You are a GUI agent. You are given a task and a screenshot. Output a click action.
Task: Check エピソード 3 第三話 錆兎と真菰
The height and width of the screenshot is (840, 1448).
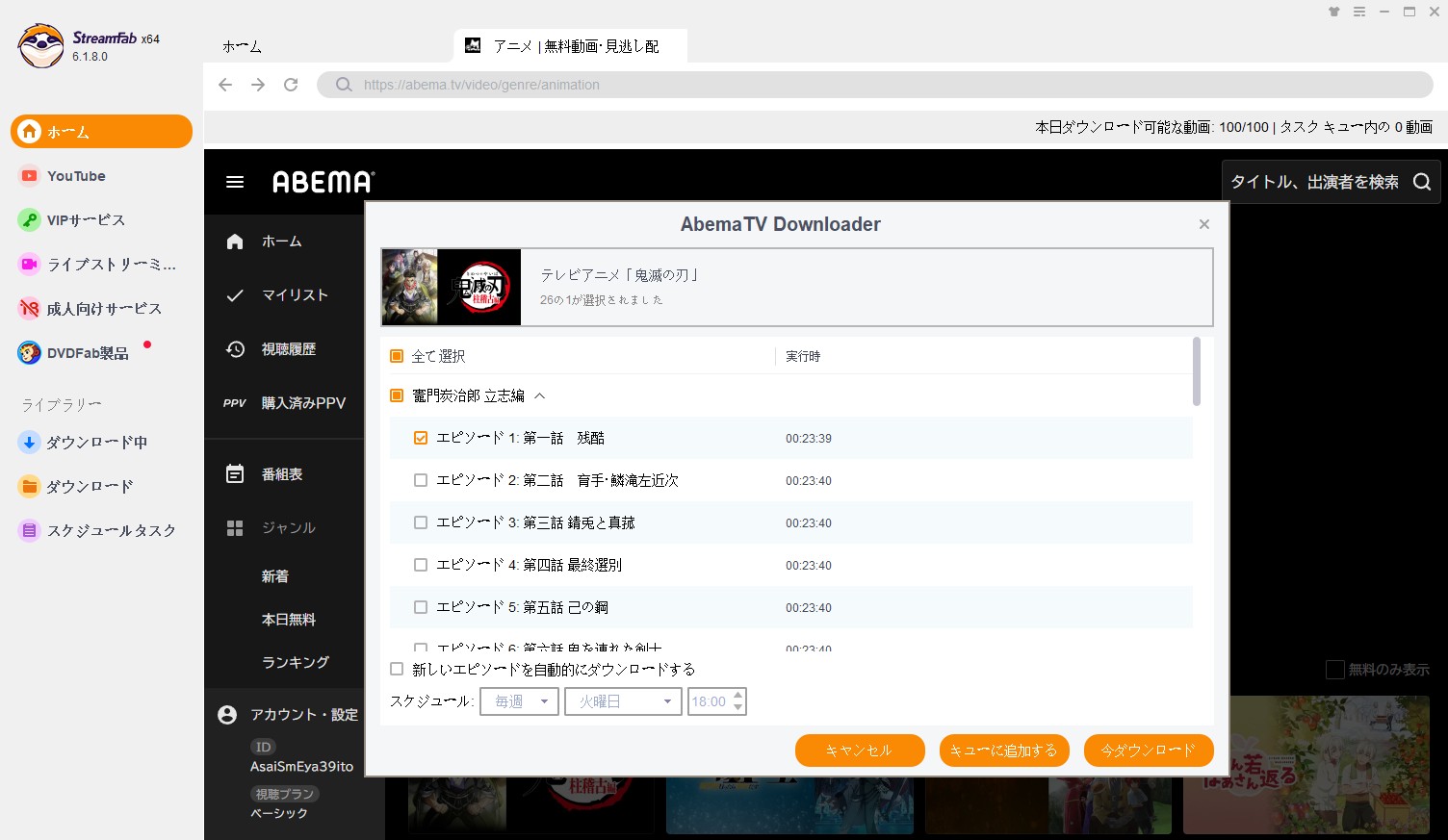[x=421, y=522]
